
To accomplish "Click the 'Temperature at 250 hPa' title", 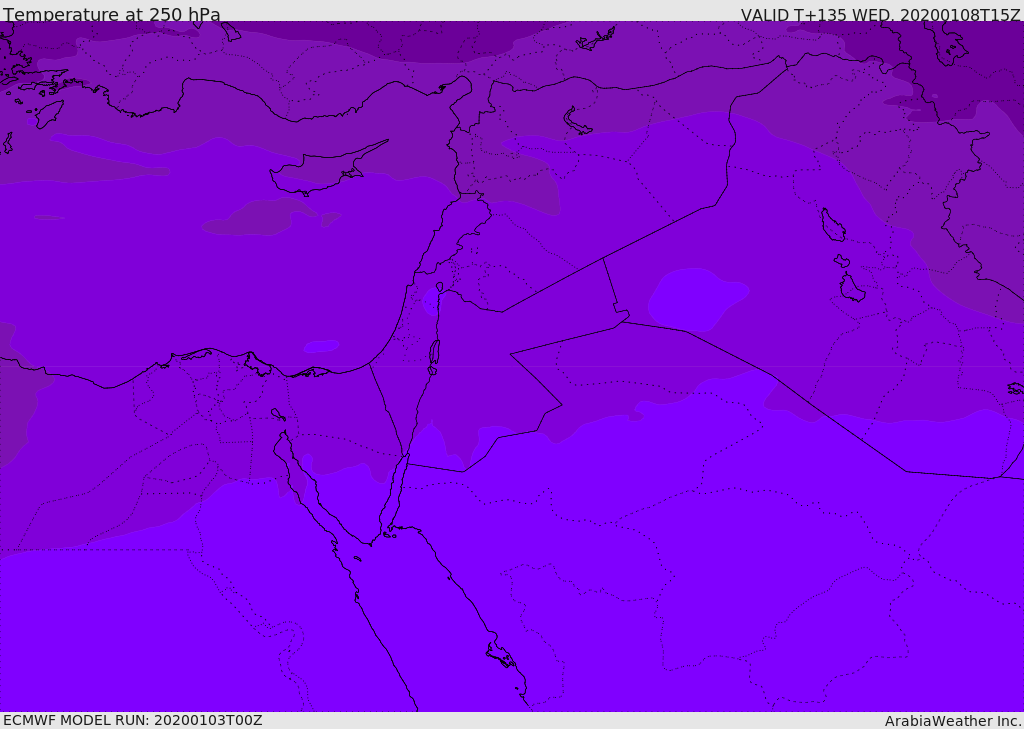I will tap(111, 15).
